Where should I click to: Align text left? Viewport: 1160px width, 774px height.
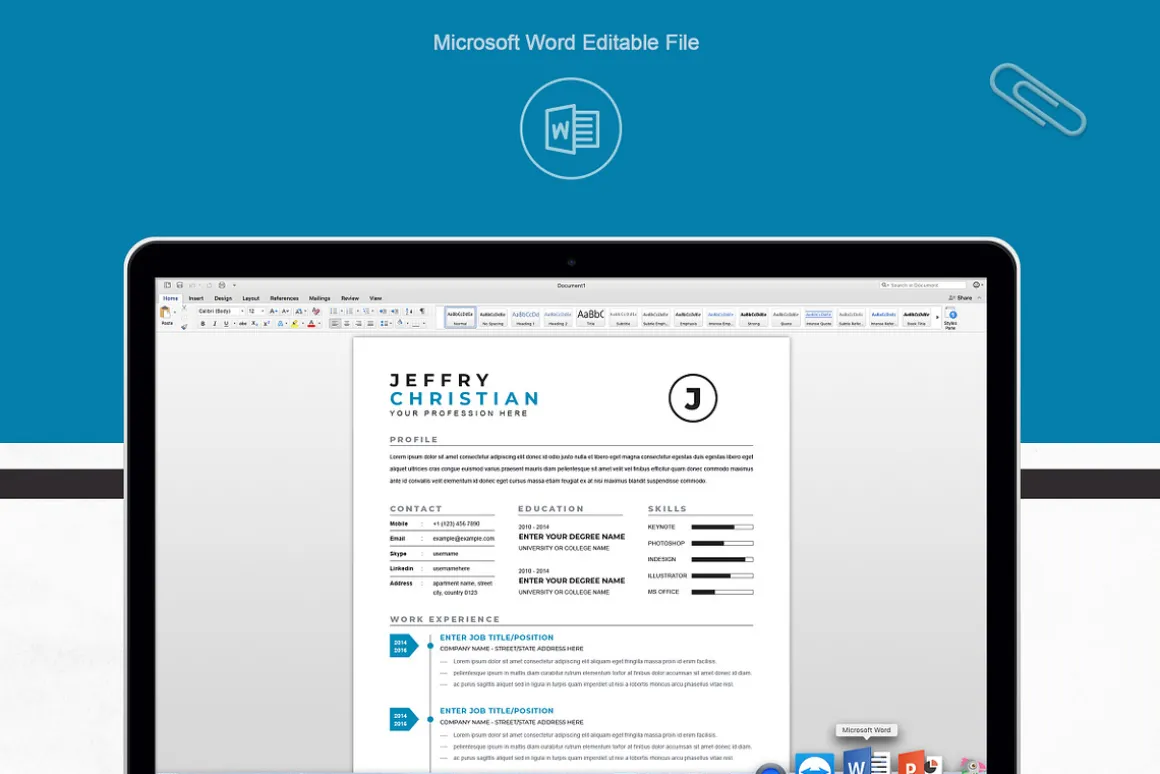335,323
